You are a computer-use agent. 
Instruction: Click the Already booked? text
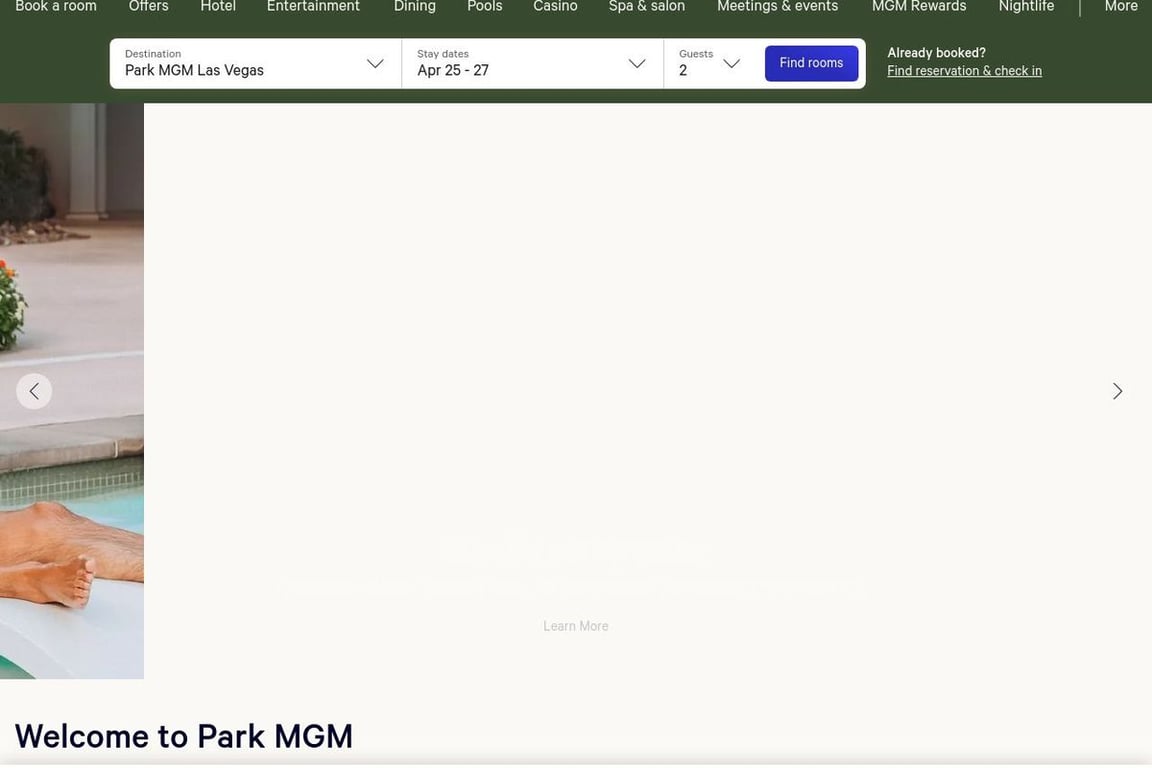[936, 53]
